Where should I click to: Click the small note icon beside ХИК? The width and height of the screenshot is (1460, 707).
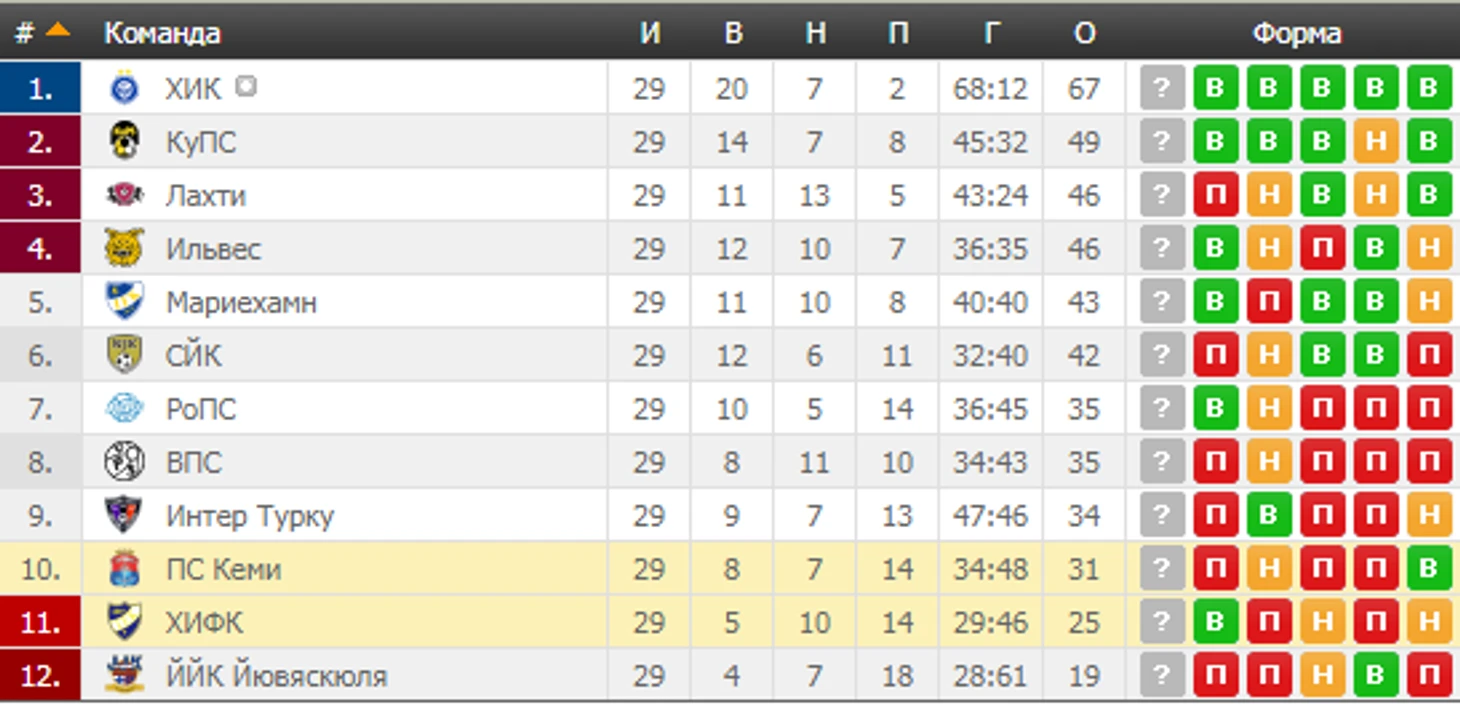pos(246,87)
